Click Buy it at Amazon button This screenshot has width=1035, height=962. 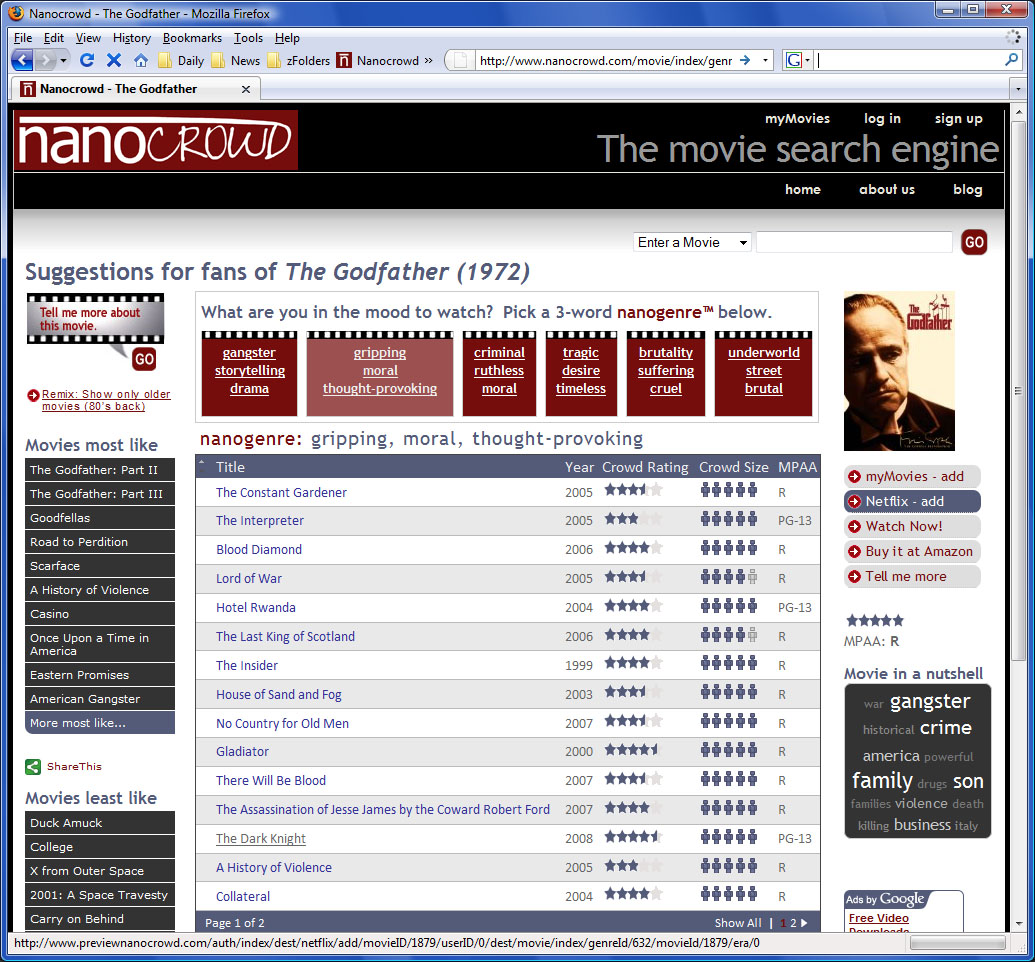click(912, 551)
